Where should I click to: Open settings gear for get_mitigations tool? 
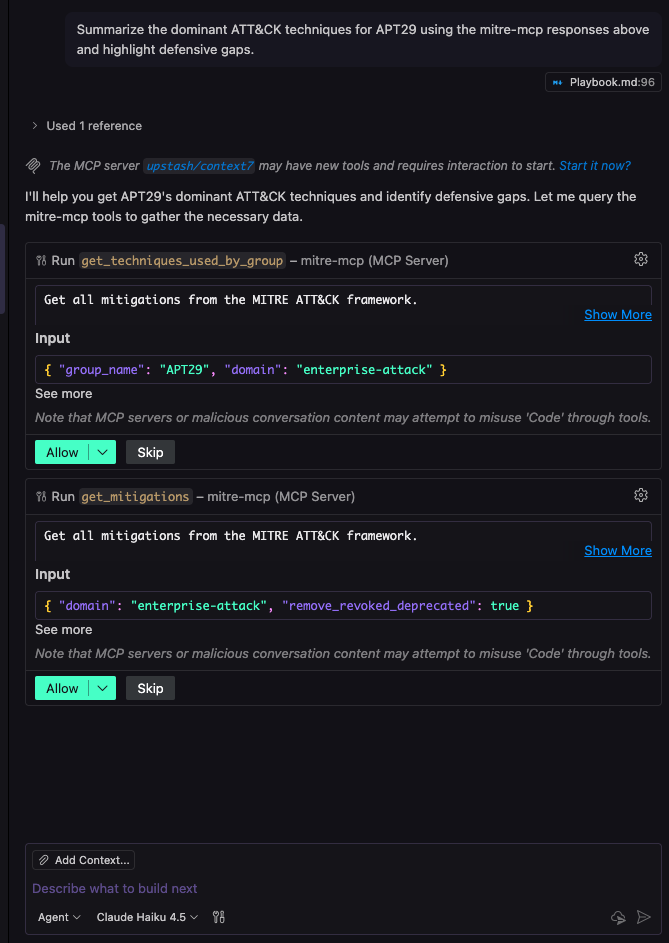641,496
